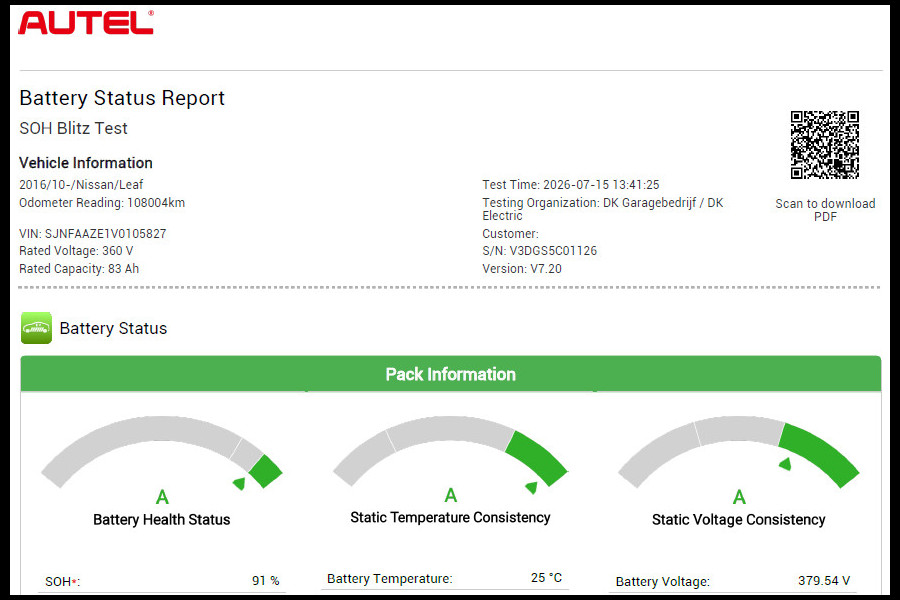Click the 'Static Voltage Consistency' label
Screen dimensions: 900x600
738,520
